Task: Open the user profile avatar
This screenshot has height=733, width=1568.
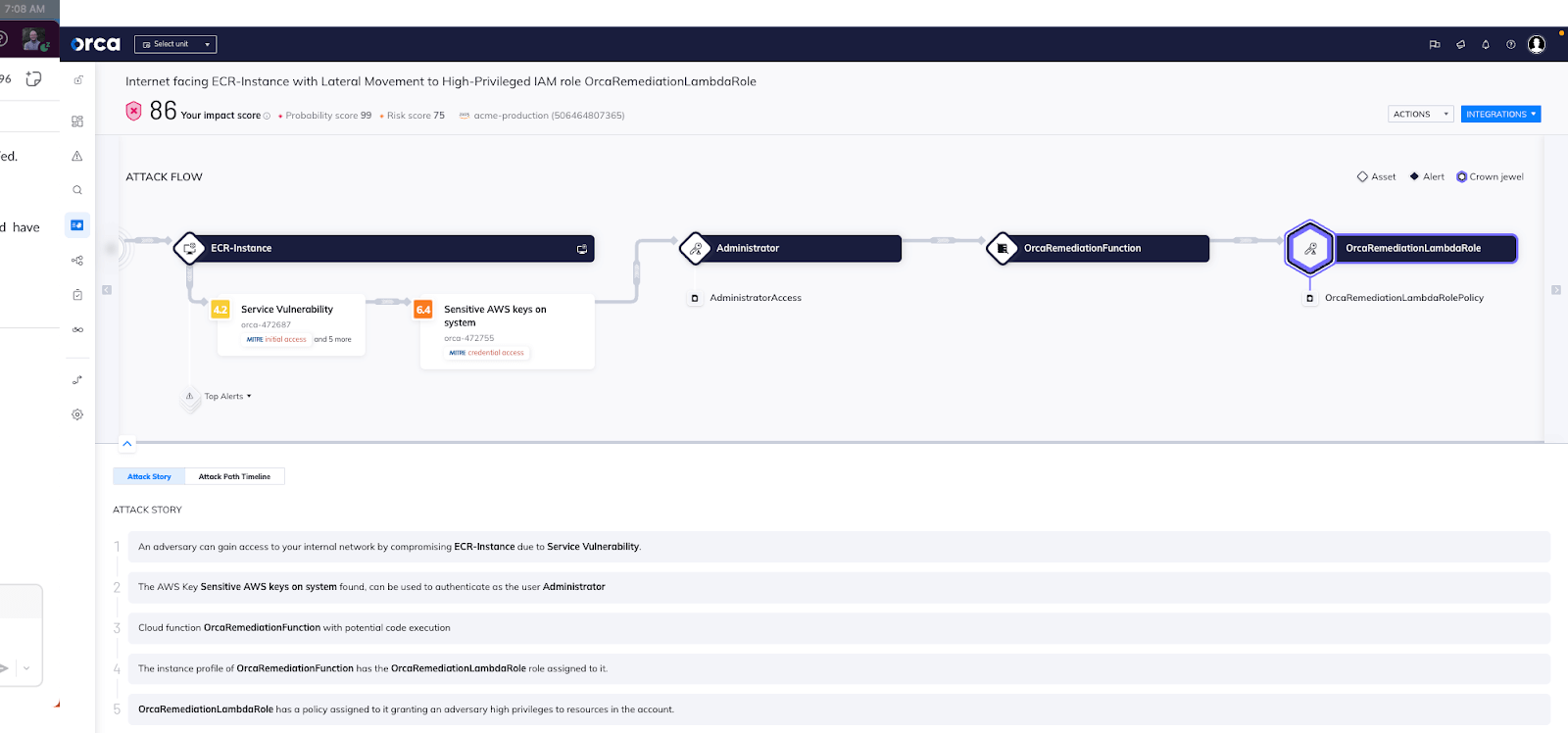Action: (x=1537, y=44)
